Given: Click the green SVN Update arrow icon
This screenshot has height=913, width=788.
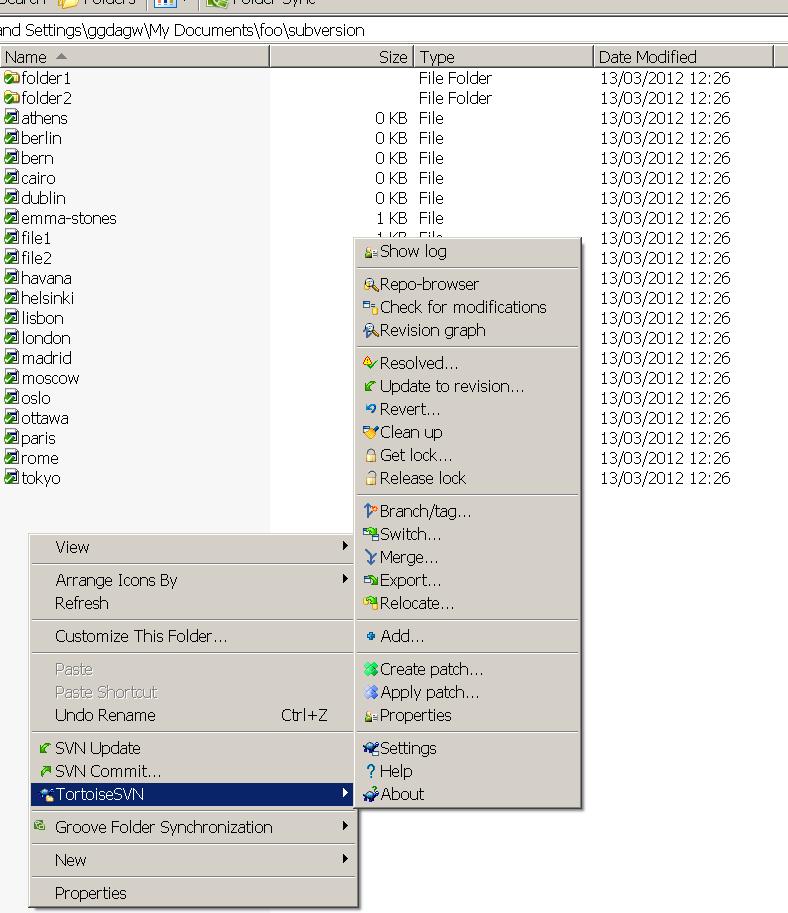Looking at the screenshot, I should click(44, 748).
